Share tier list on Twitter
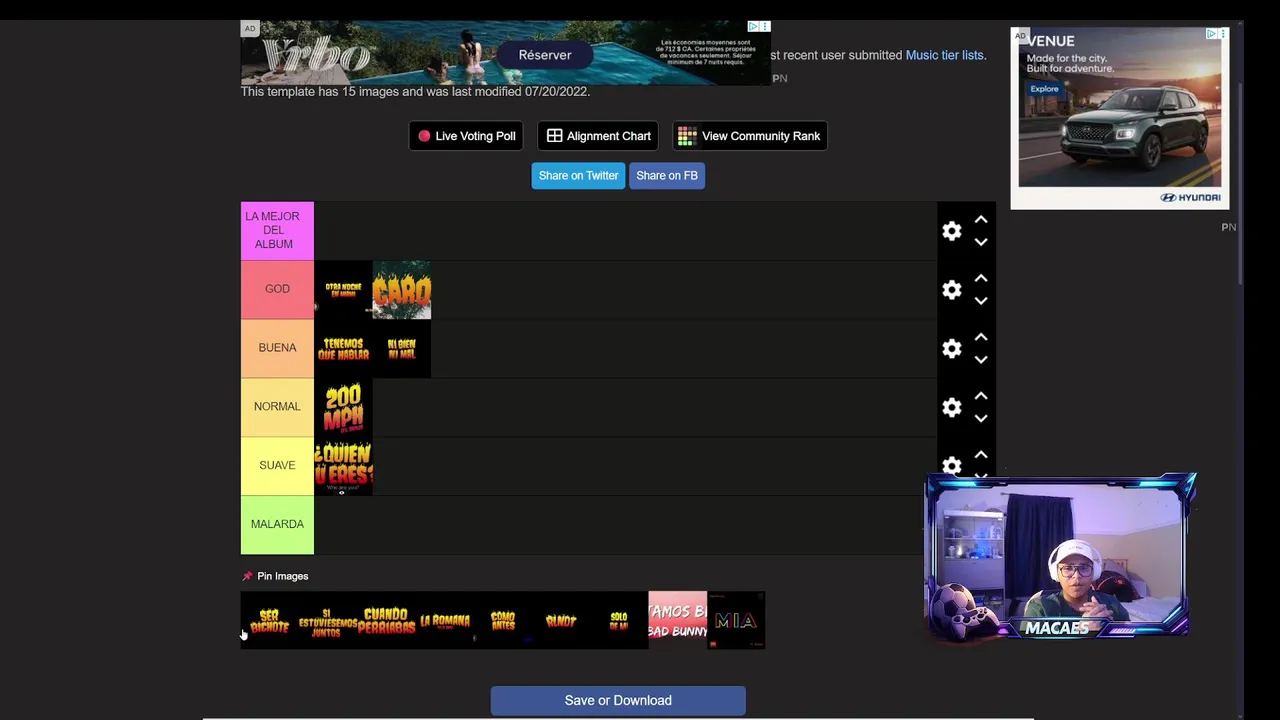Viewport: 1280px width, 720px height. coord(579,176)
